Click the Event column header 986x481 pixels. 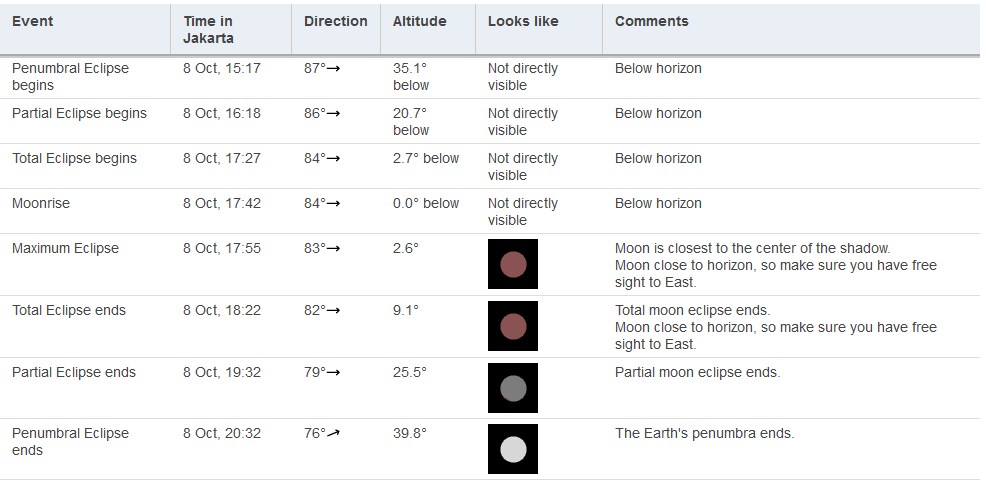(33, 21)
